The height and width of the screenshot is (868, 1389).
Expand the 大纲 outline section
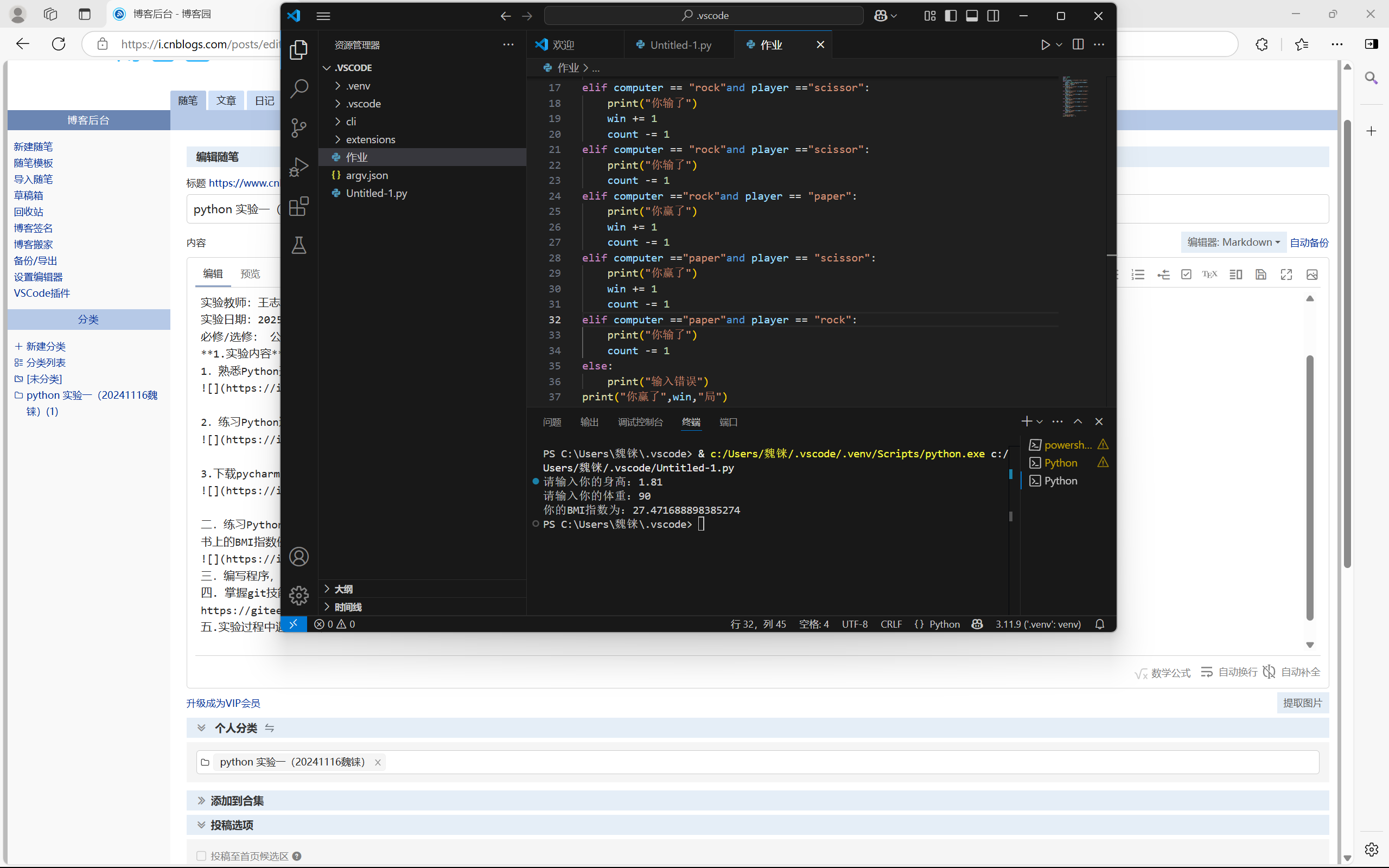pos(343,589)
